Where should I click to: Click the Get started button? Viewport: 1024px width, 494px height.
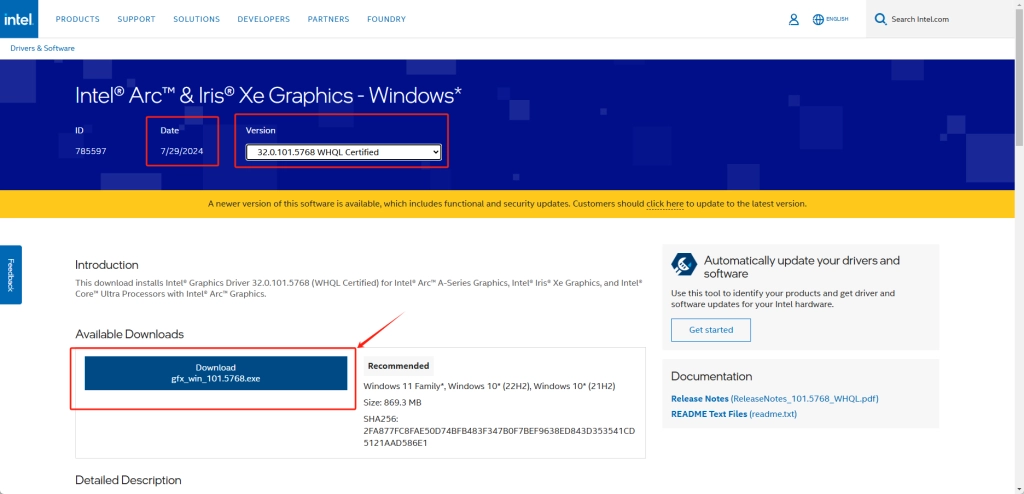tap(711, 330)
